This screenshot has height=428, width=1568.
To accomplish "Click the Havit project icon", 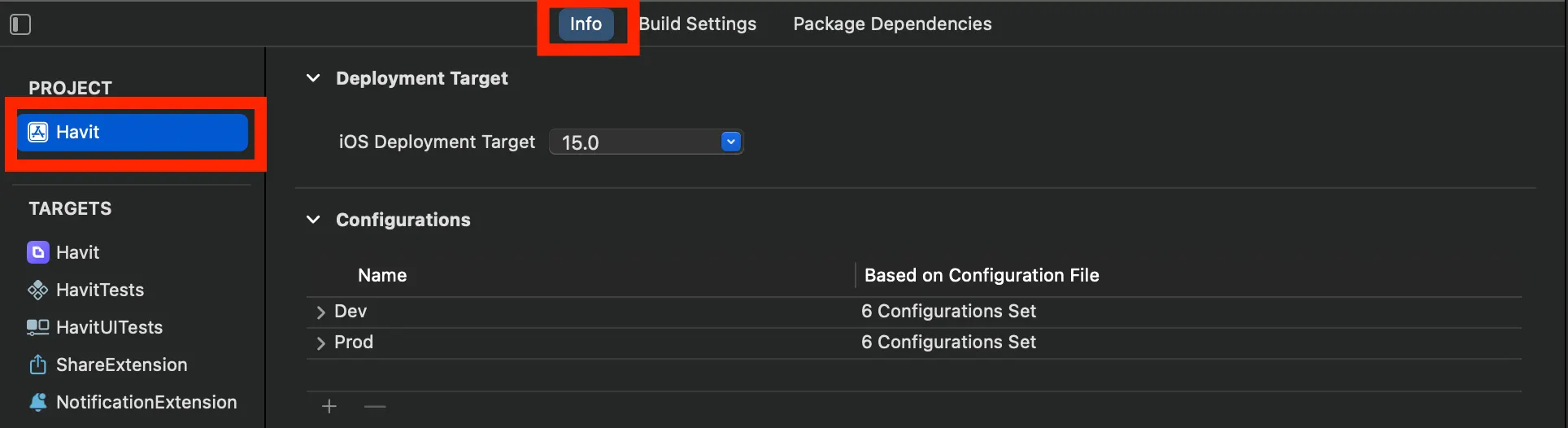I will pos(38,133).
